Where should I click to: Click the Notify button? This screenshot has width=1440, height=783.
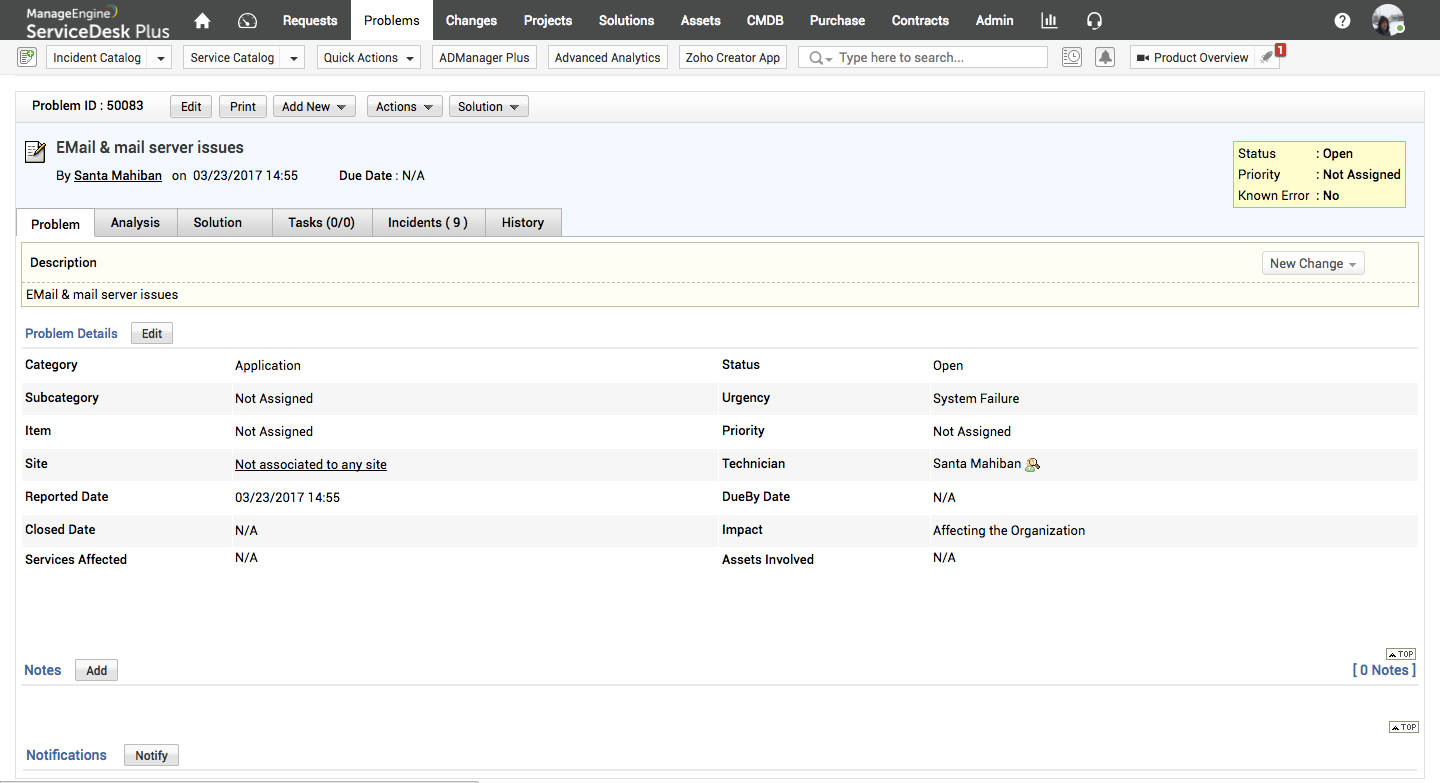[x=151, y=756]
